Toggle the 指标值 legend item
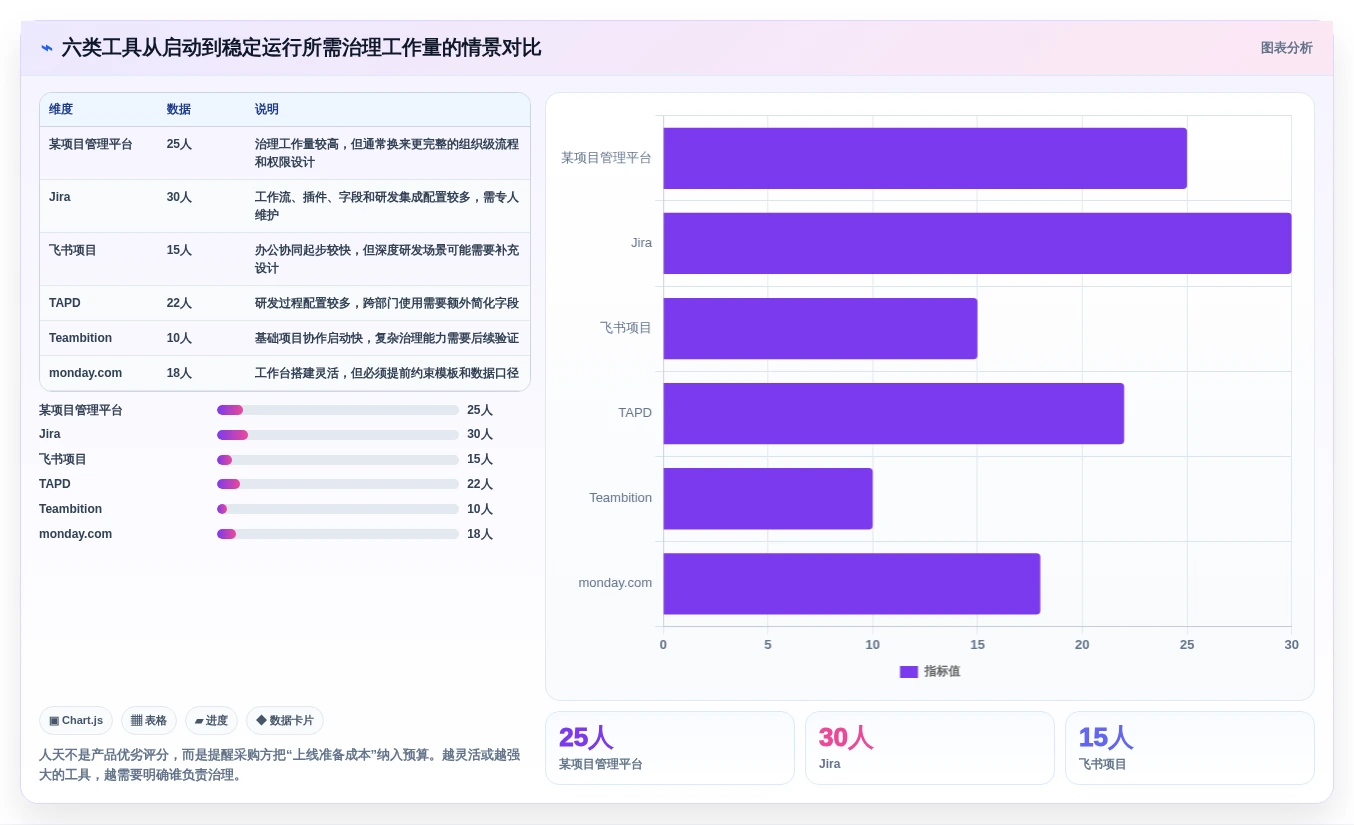1354x825 pixels. point(930,672)
